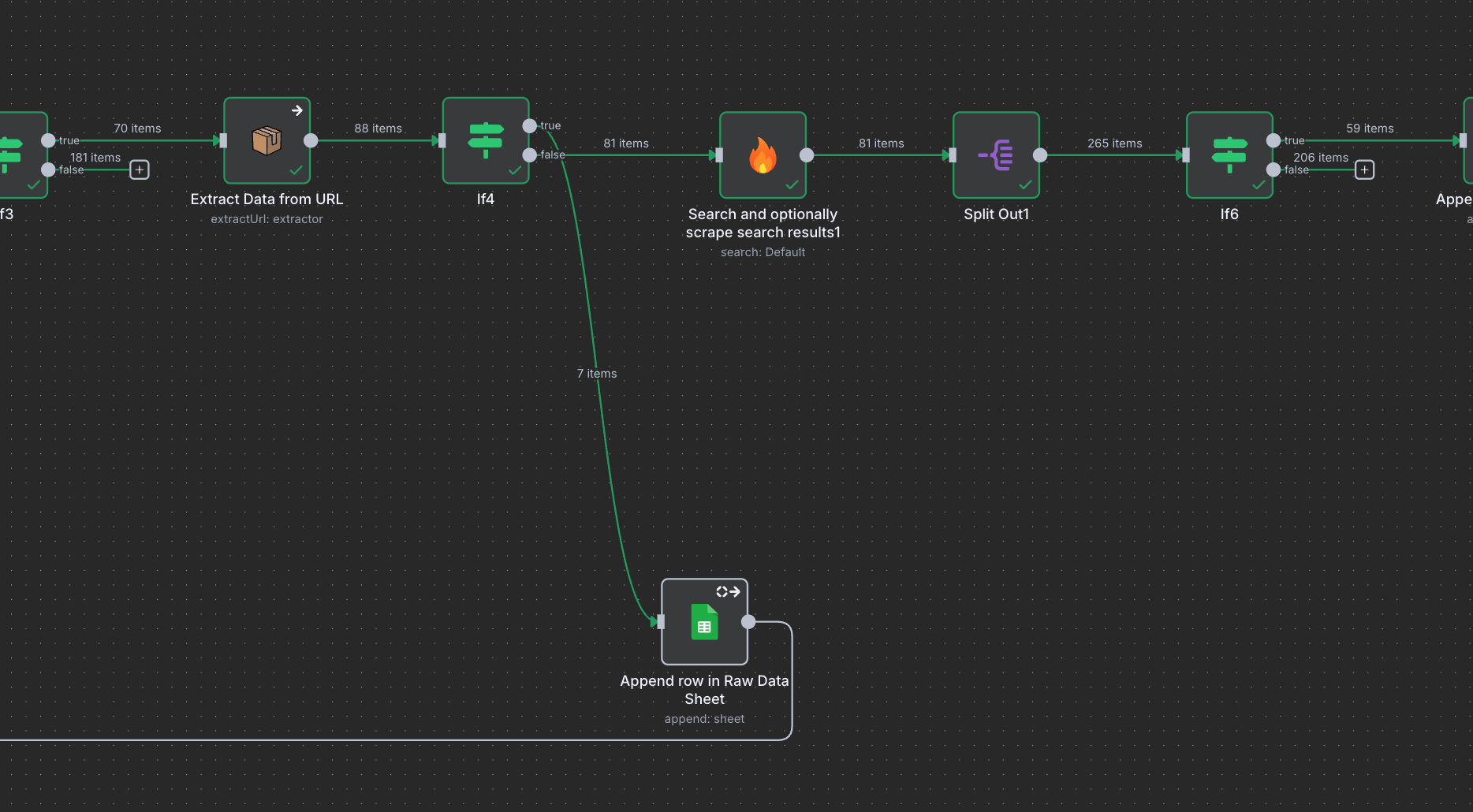
Task: Click the "Extract Data from URL" node title
Action: [267, 199]
